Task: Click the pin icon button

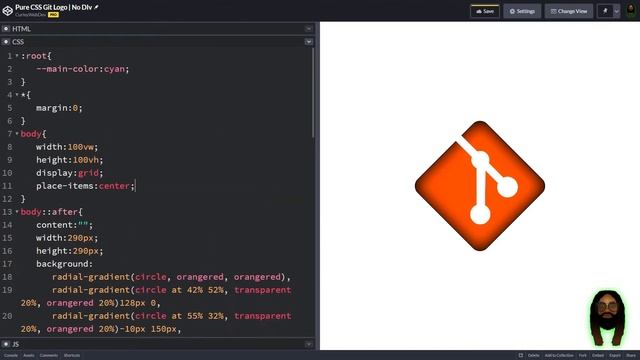Action: (x=605, y=11)
